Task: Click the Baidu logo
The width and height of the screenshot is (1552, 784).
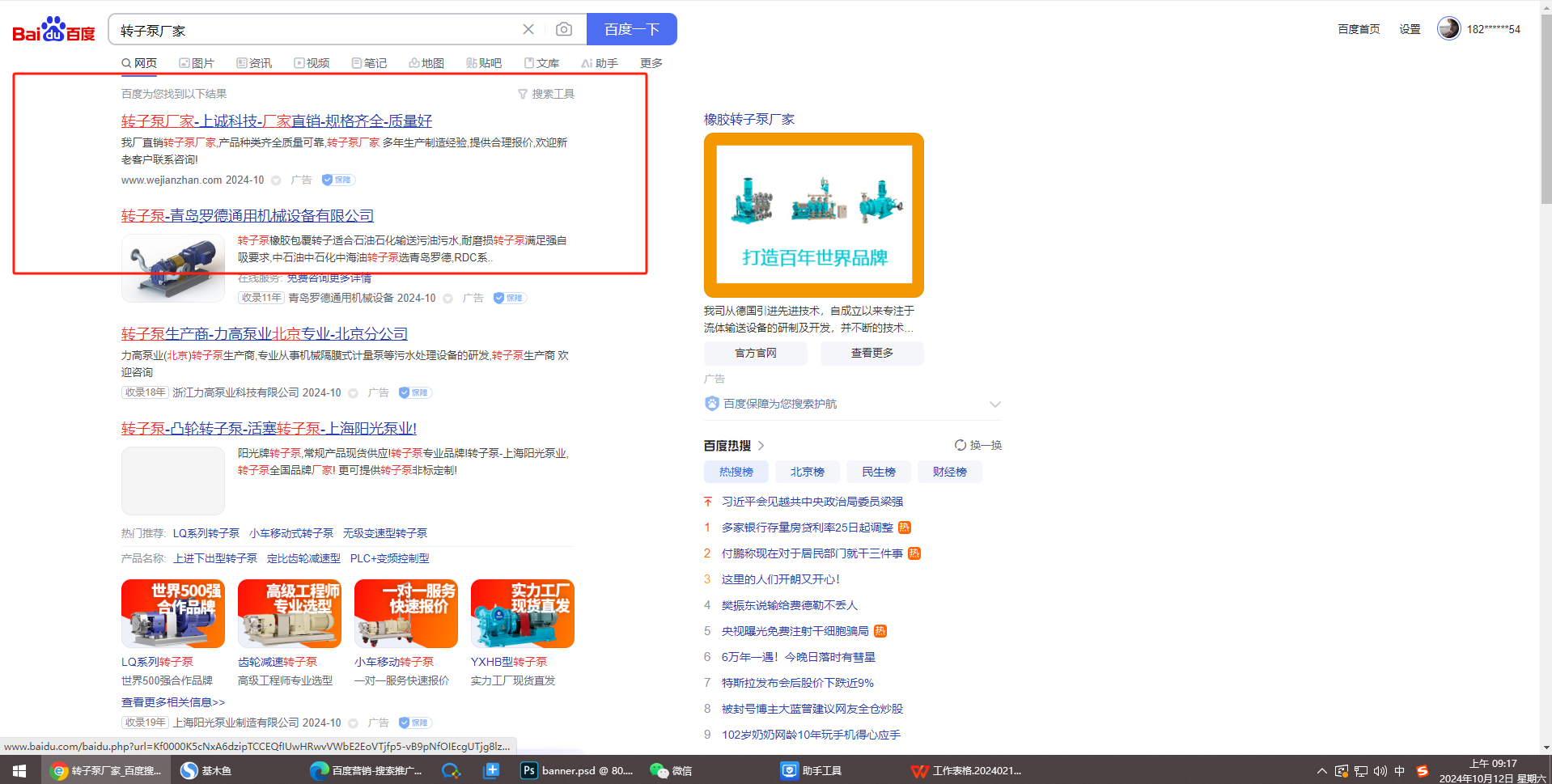Action: [x=53, y=30]
